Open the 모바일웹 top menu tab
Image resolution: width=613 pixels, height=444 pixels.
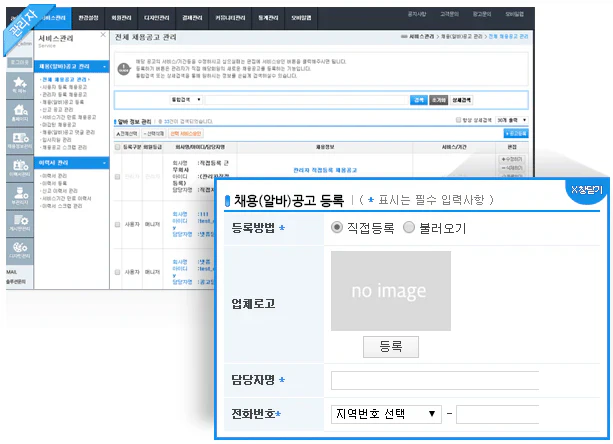(x=301, y=18)
